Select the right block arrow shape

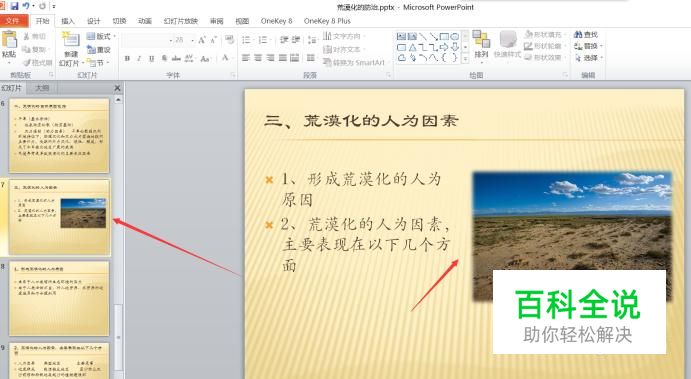click(444, 47)
